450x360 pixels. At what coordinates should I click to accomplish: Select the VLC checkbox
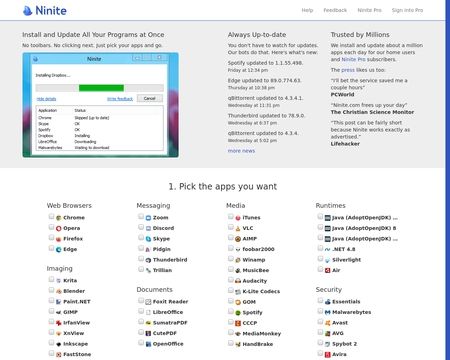(231, 227)
